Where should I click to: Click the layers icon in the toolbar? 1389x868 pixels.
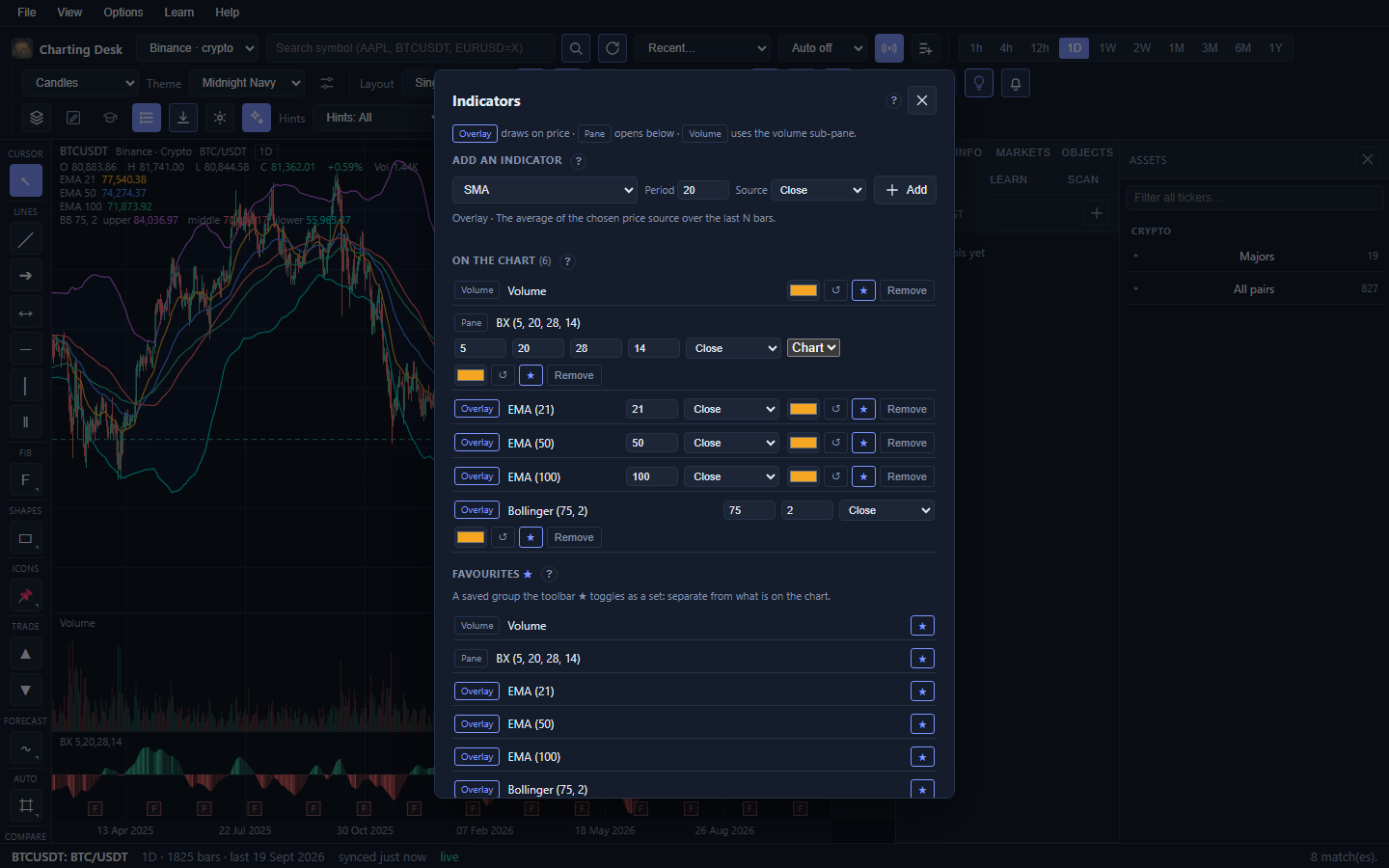[x=37, y=118]
